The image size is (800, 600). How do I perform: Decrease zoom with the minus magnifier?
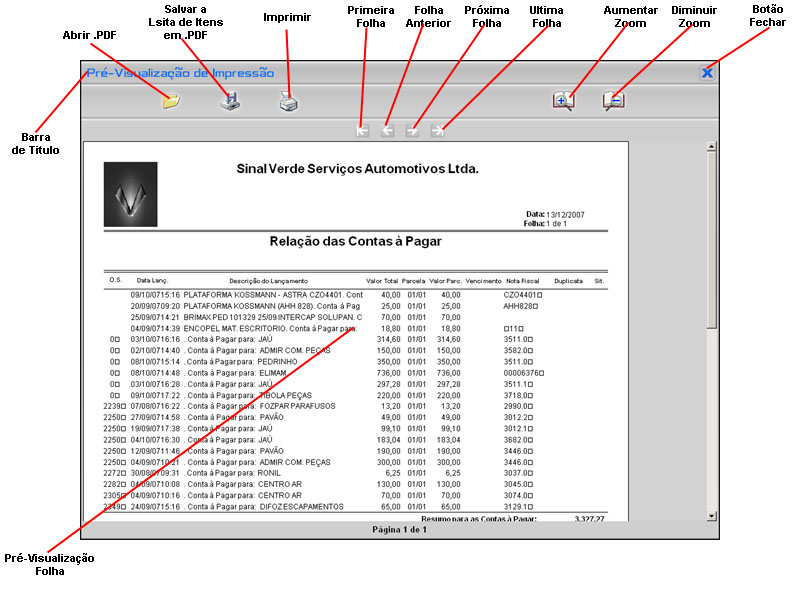click(613, 100)
